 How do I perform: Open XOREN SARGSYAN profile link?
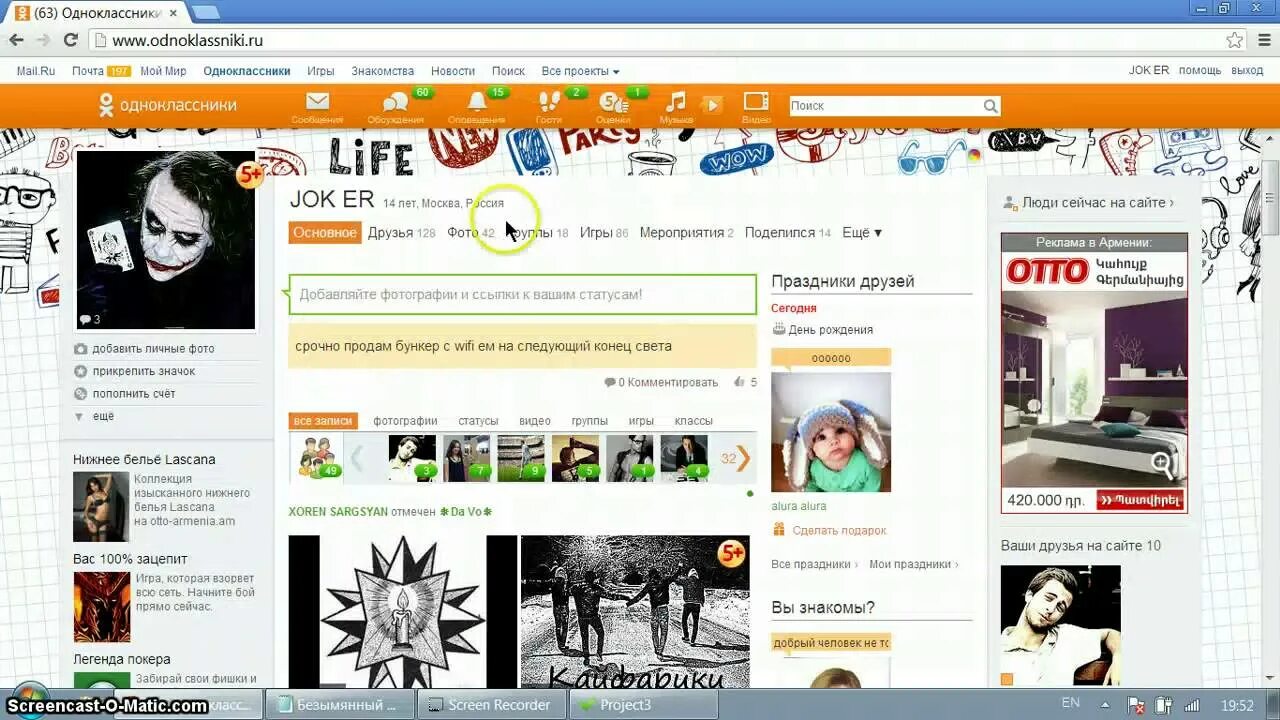[338, 512]
